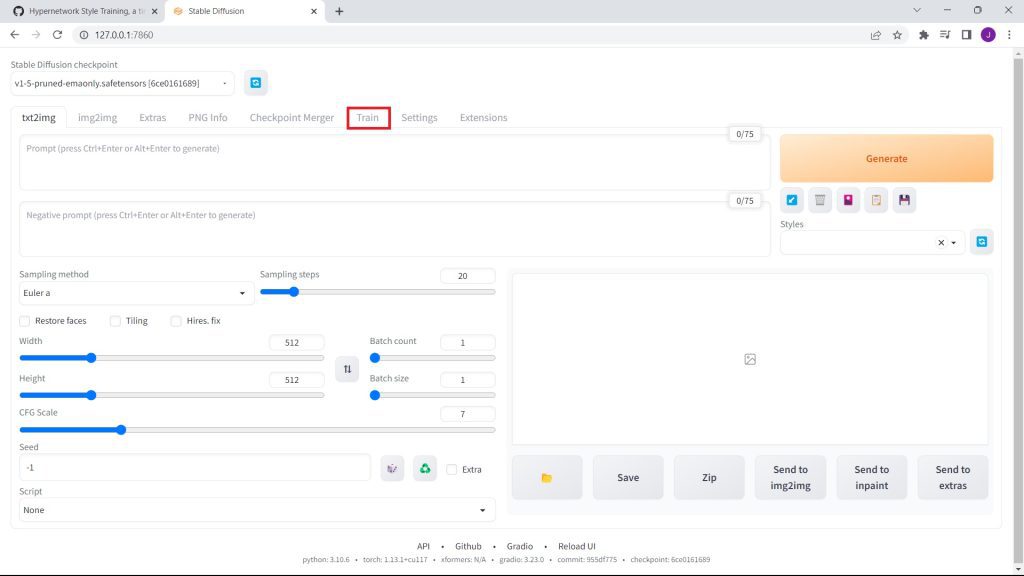Image resolution: width=1024 pixels, height=576 pixels.
Task: Click the CFG Scale slider handle
Action: click(121, 430)
